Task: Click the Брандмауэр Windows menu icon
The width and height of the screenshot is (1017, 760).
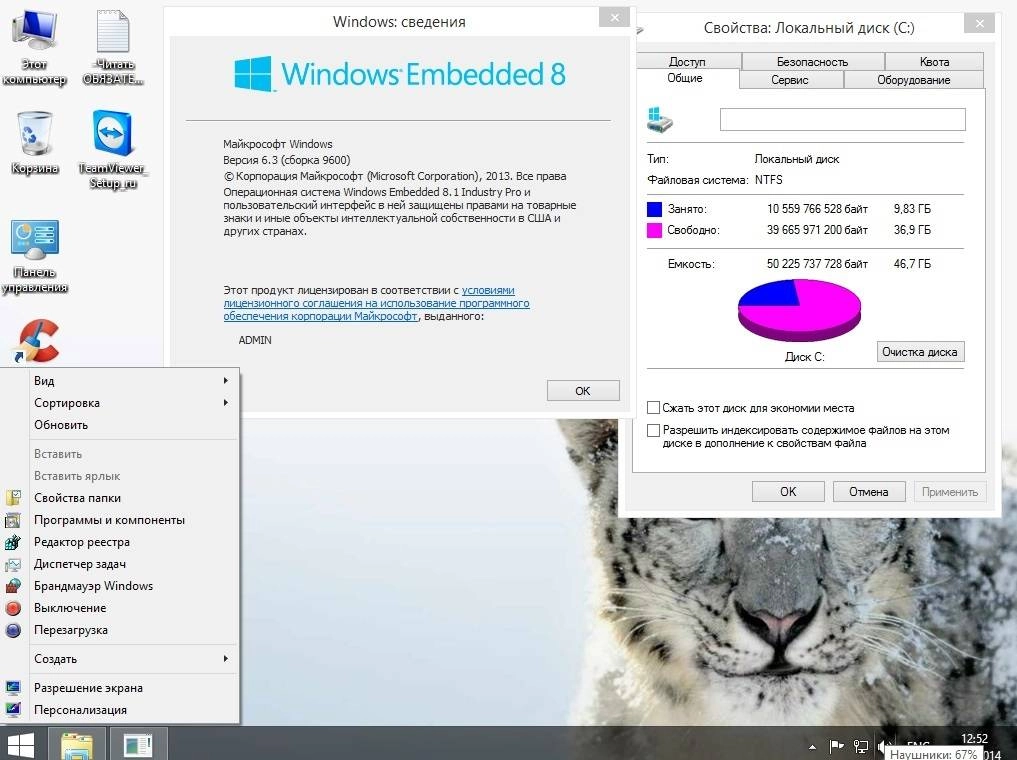Action: click(x=13, y=586)
